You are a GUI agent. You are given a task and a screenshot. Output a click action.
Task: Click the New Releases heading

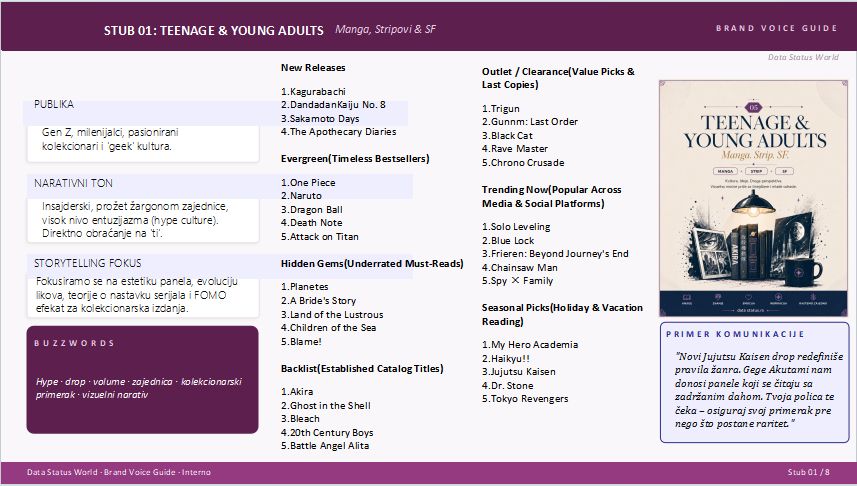[313, 68]
